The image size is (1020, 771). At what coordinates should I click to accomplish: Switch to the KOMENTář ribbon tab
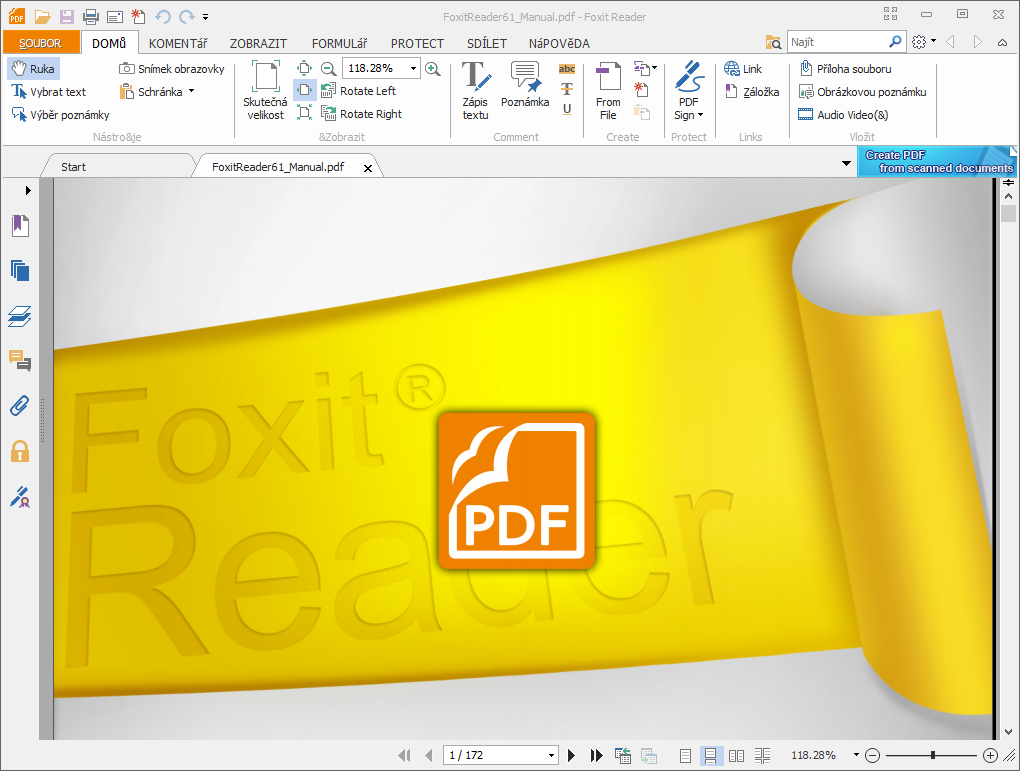point(178,43)
